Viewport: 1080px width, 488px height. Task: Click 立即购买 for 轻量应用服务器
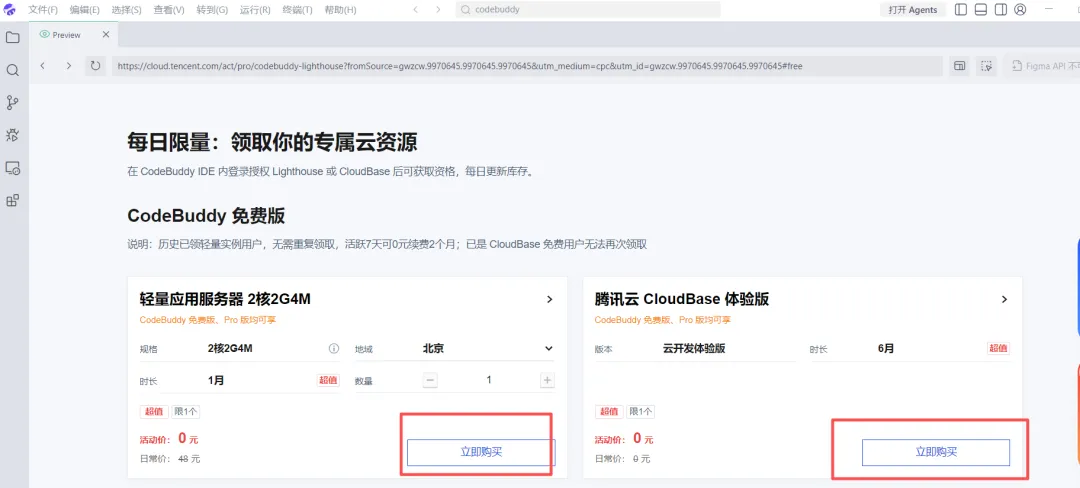pyautogui.click(x=481, y=452)
